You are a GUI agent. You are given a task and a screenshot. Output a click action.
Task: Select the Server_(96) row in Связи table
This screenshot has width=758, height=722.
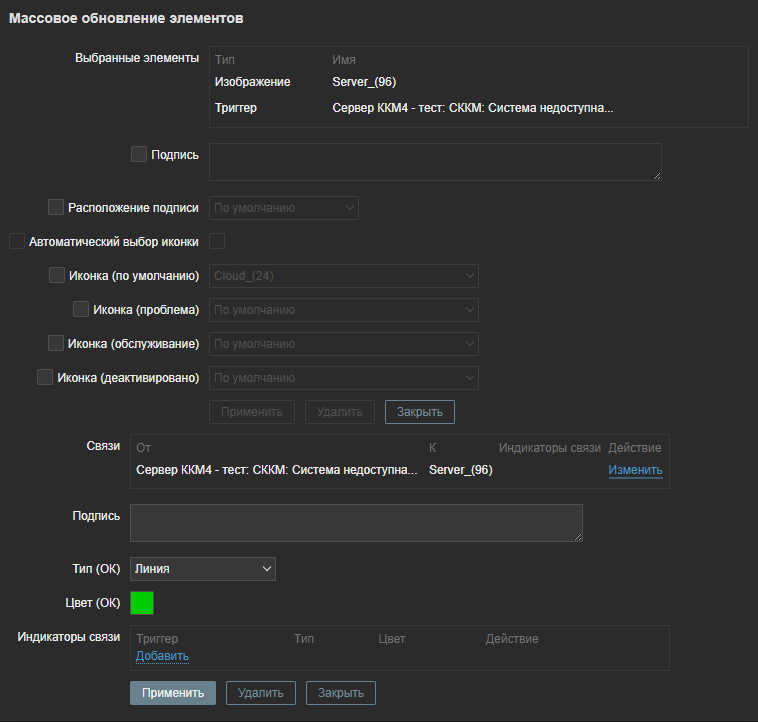[x=460, y=470]
